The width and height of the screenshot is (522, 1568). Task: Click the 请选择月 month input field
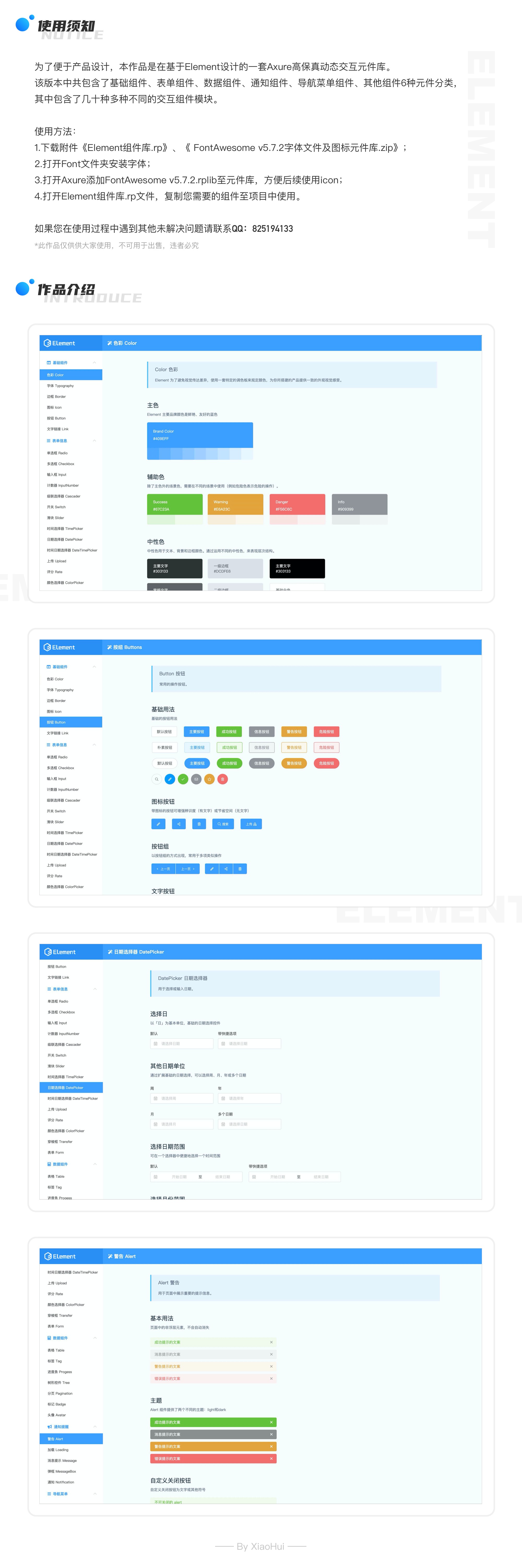(x=182, y=1124)
